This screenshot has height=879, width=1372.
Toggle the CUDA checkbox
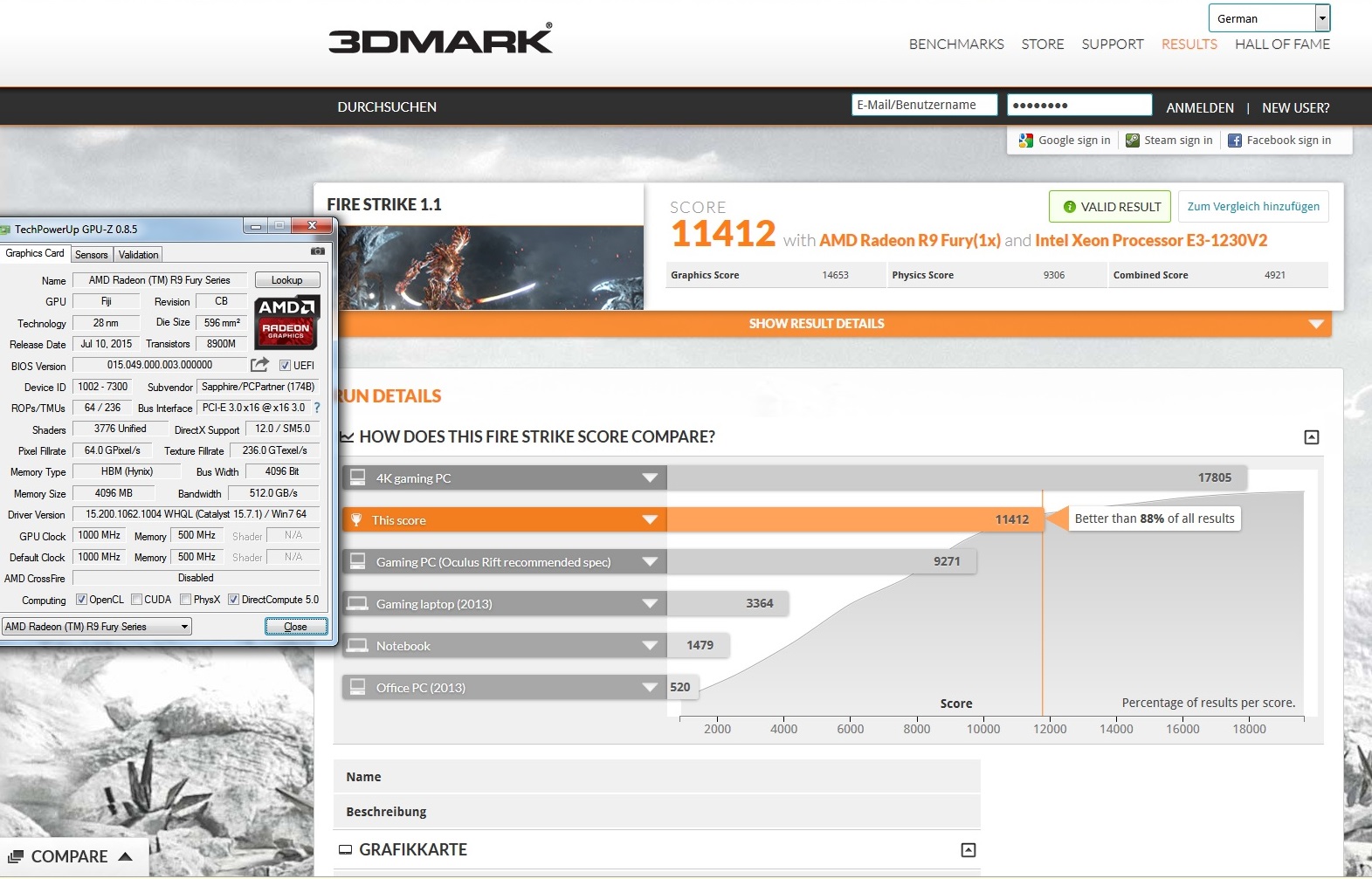[136, 600]
